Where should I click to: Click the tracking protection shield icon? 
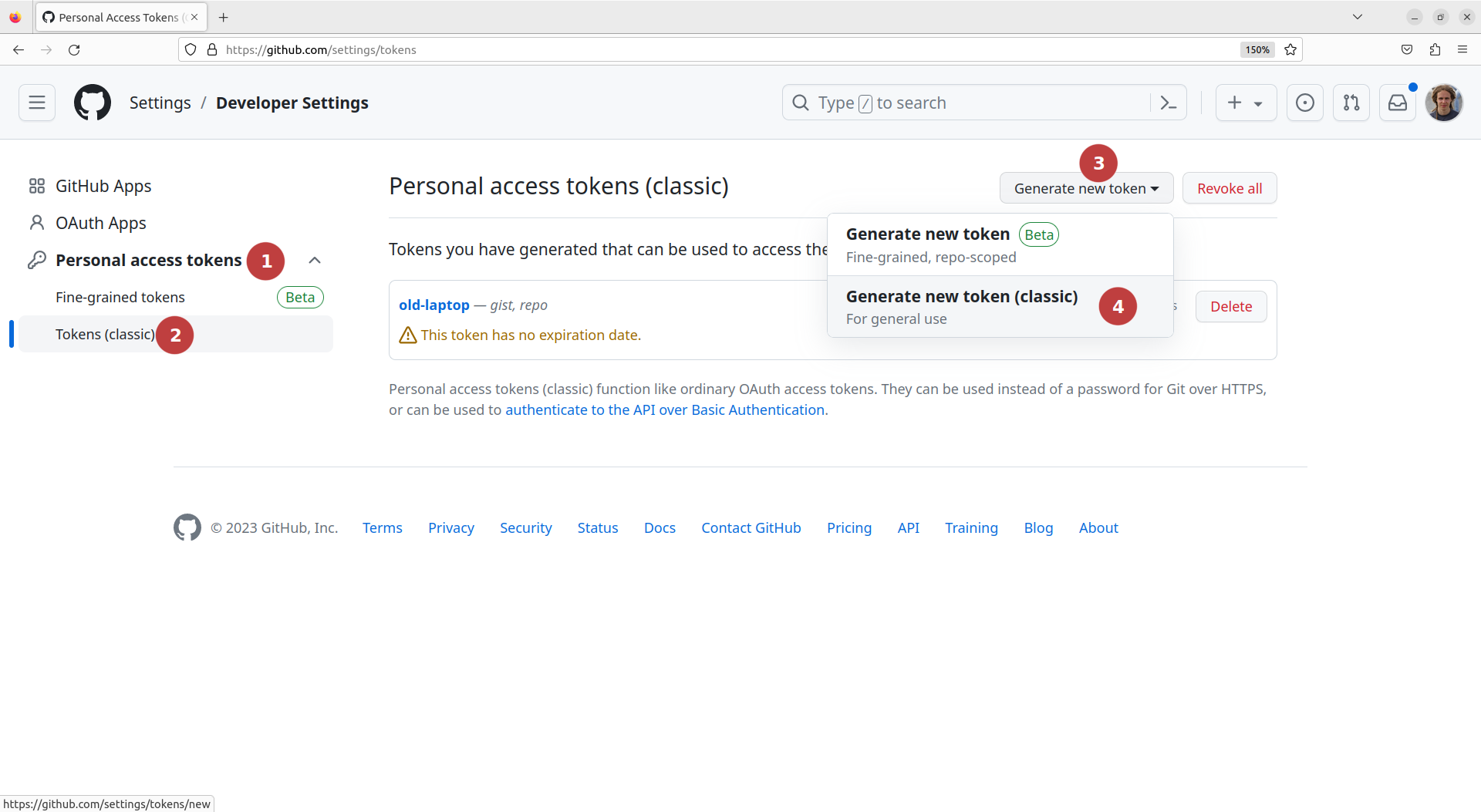(191, 49)
